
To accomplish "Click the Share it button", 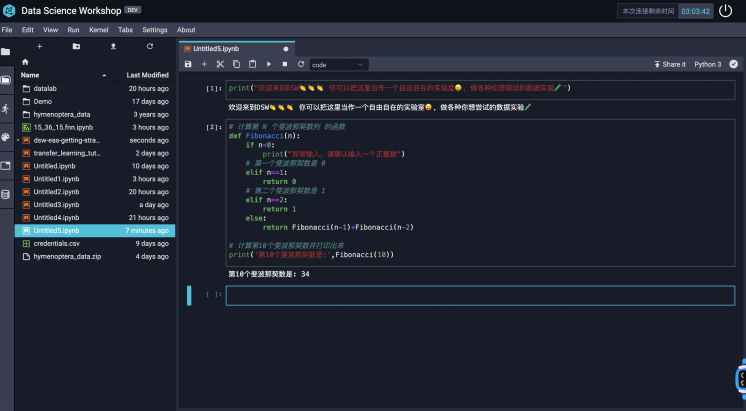I will tap(669, 64).
